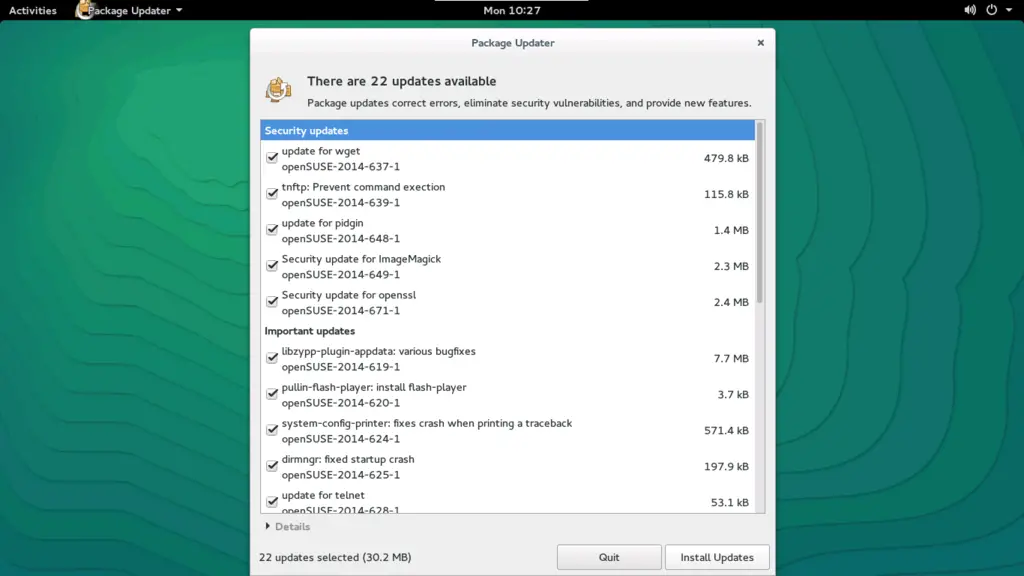The image size is (1024, 576).
Task: Click the 1.4 MB size value
Action: [x=731, y=230]
